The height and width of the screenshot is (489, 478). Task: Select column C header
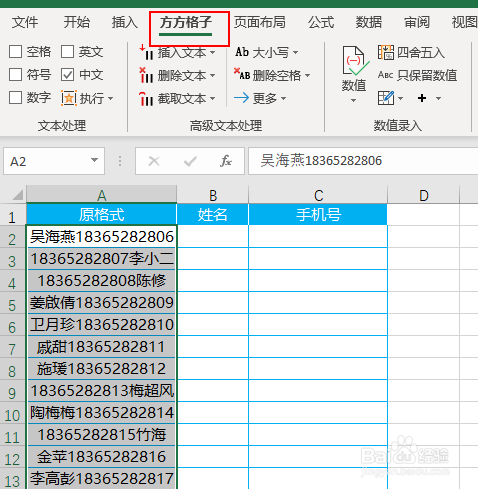tap(318, 195)
